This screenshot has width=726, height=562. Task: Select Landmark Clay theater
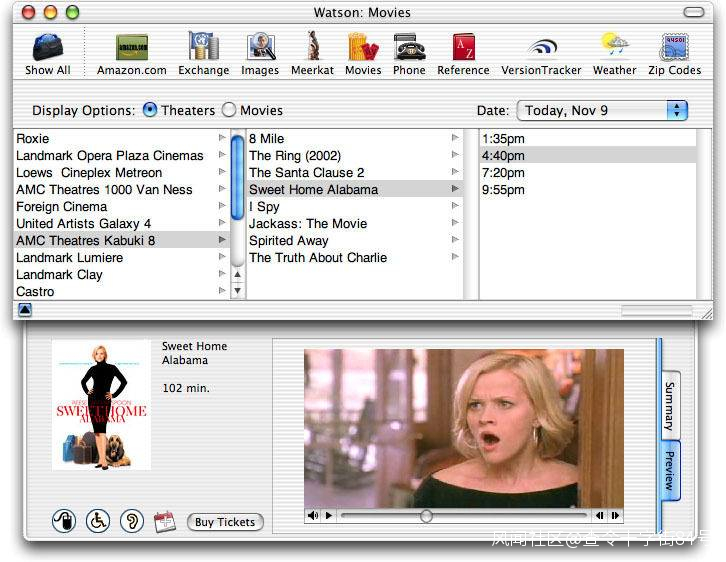[121, 275]
